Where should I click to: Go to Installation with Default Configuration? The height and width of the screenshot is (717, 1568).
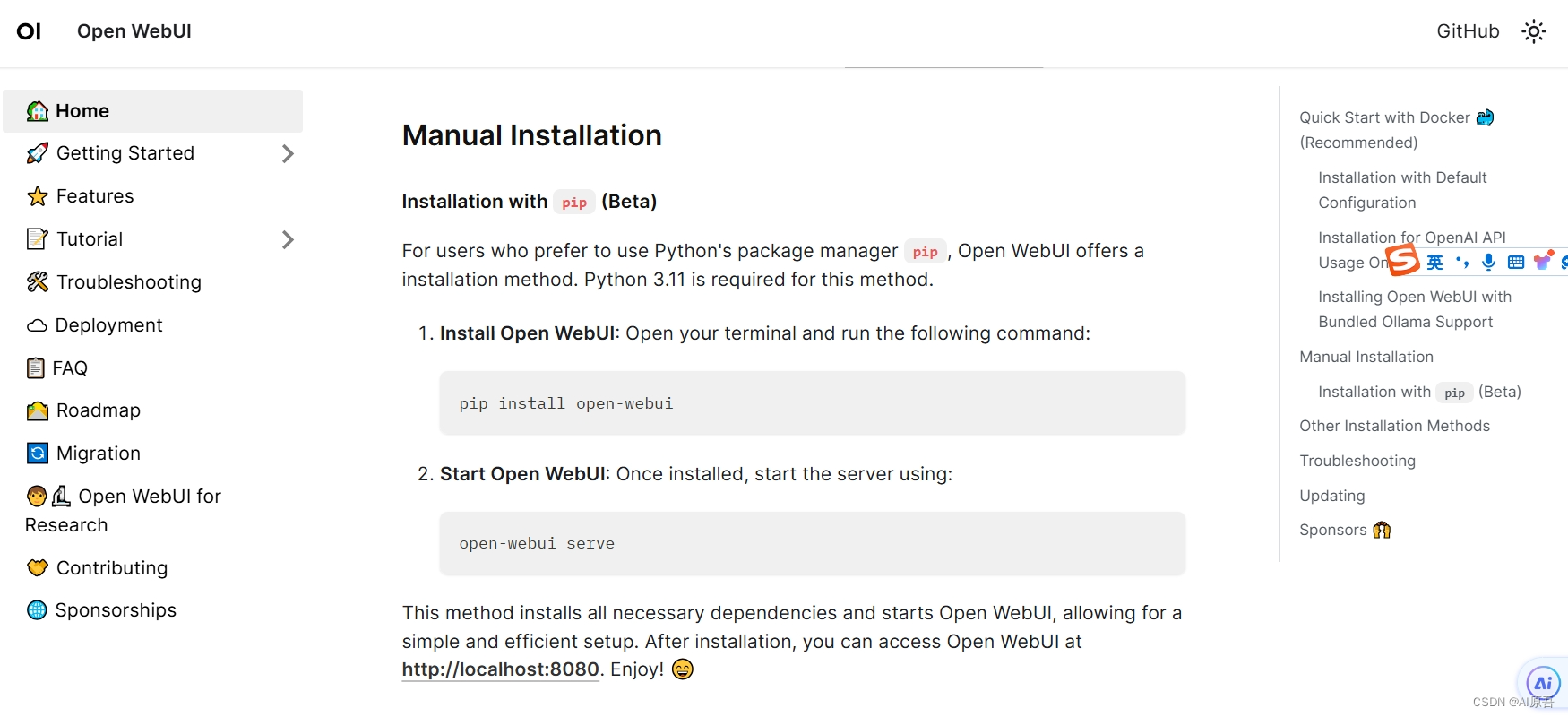coord(1402,190)
